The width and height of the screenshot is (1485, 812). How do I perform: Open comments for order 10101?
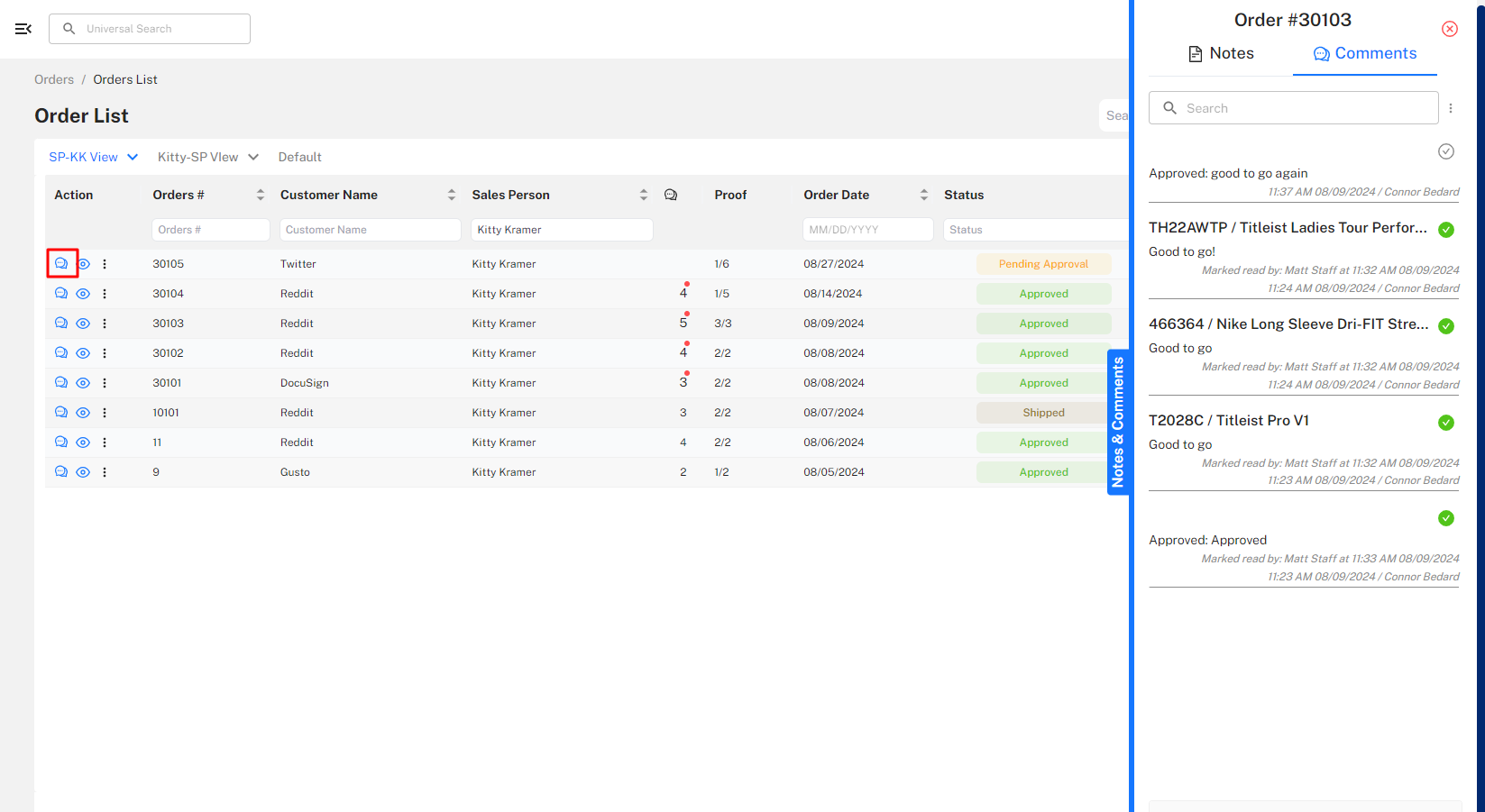pos(61,413)
